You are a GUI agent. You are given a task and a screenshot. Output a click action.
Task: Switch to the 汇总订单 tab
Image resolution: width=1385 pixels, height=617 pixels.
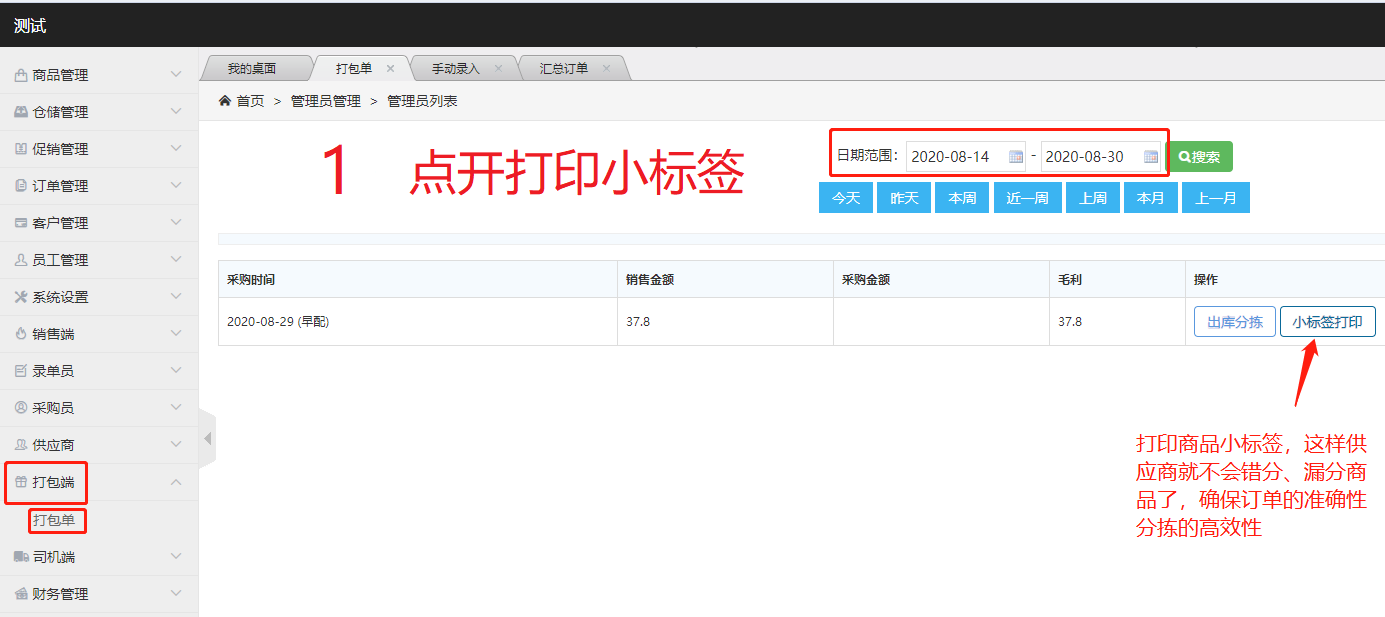[x=564, y=69]
